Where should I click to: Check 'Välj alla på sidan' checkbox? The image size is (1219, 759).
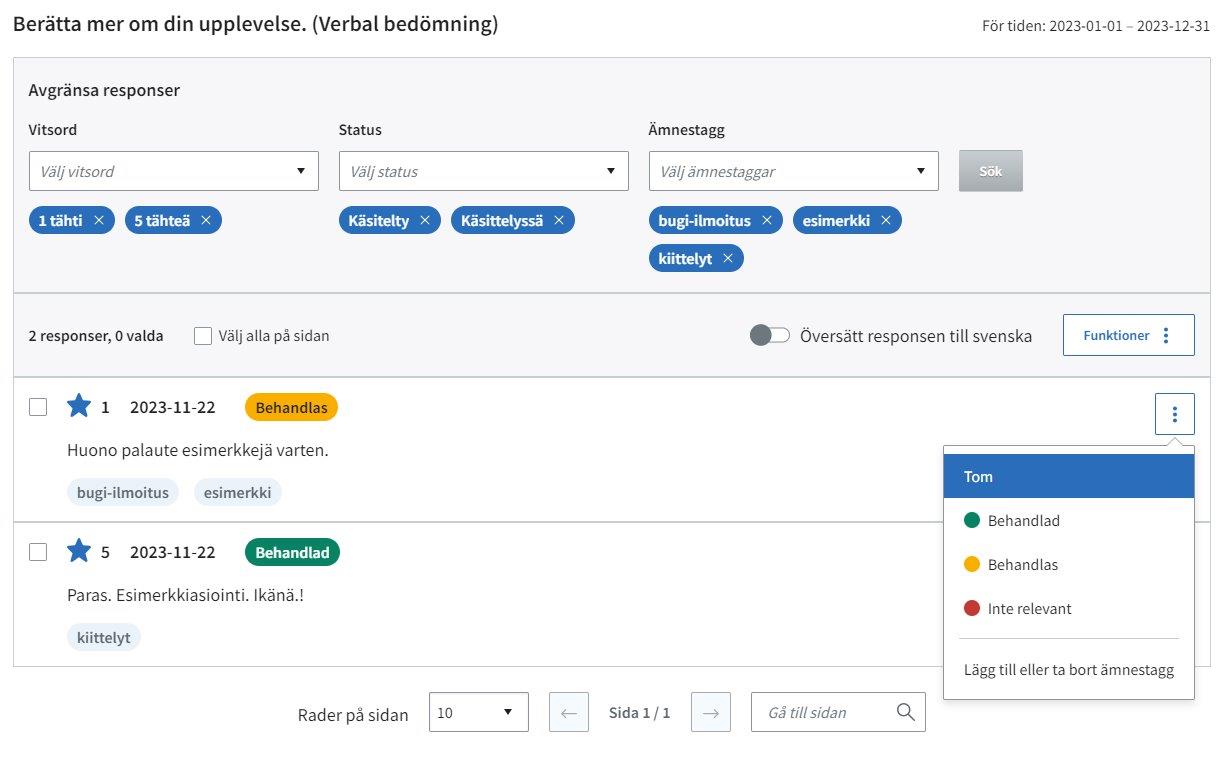pyautogui.click(x=203, y=336)
